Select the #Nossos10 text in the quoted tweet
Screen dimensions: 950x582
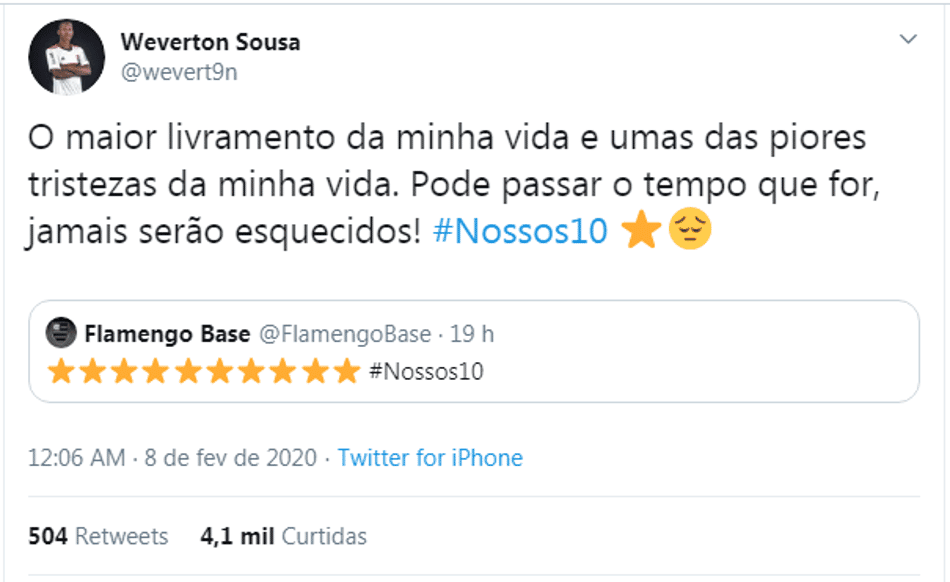click(427, 372)
